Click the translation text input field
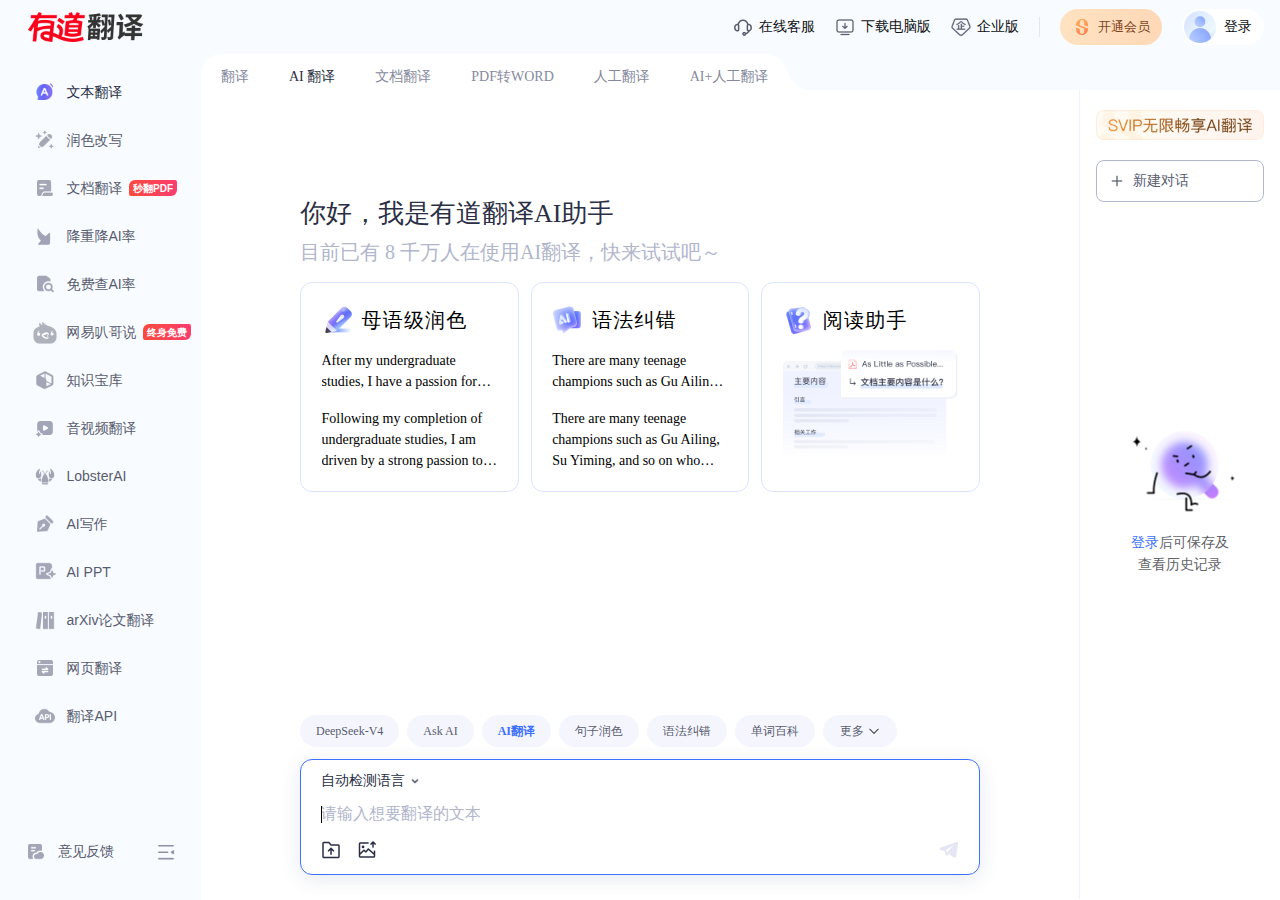Screen dimensions: 1280x900 click(640, 814)
